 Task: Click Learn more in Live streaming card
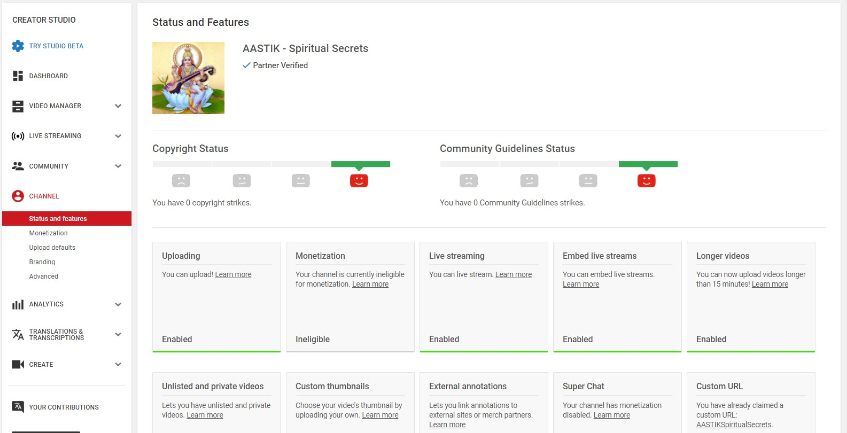point(514,275)
